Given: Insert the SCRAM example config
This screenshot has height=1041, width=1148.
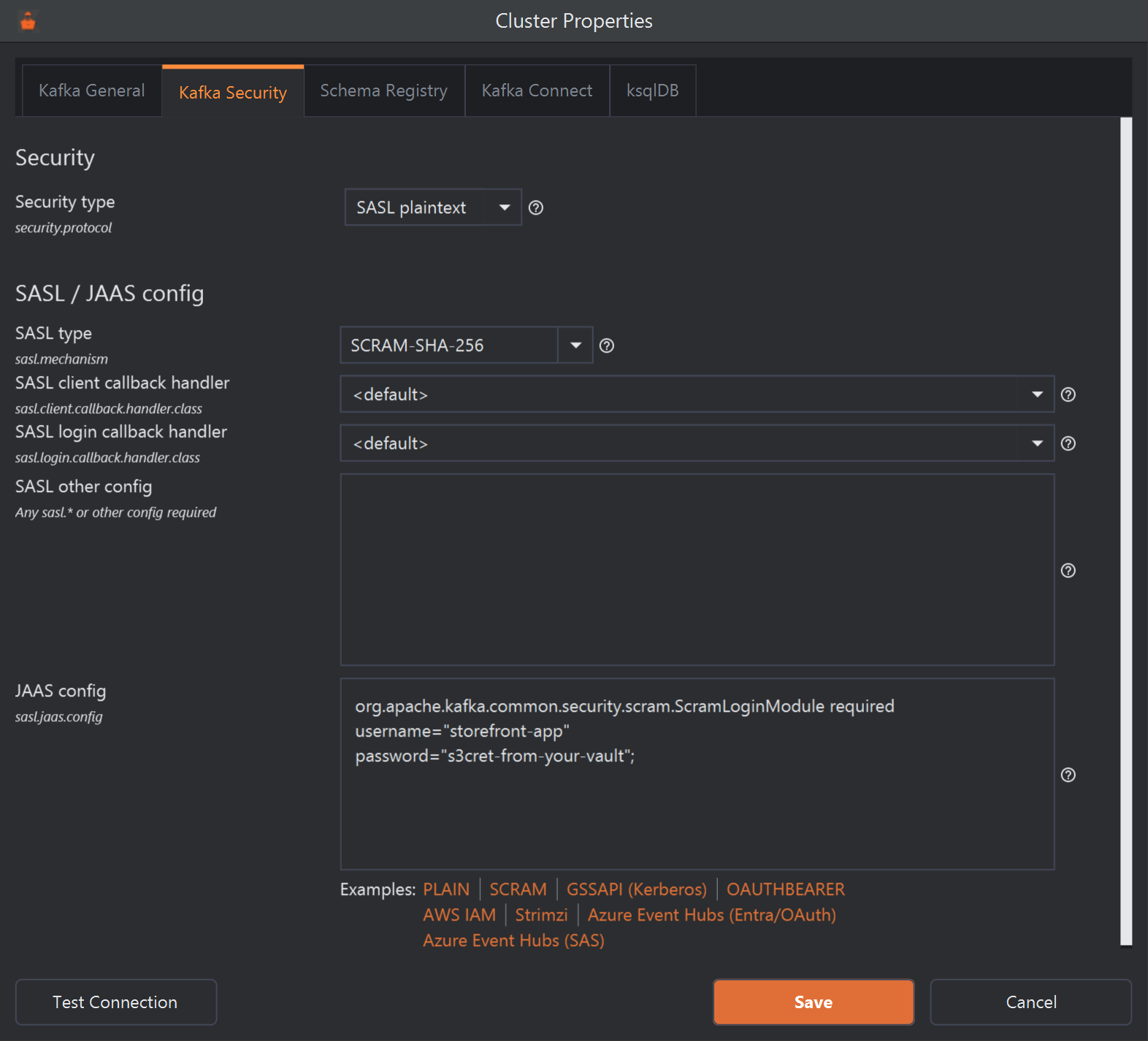Looking at the screenshot, I should (518, 889).
